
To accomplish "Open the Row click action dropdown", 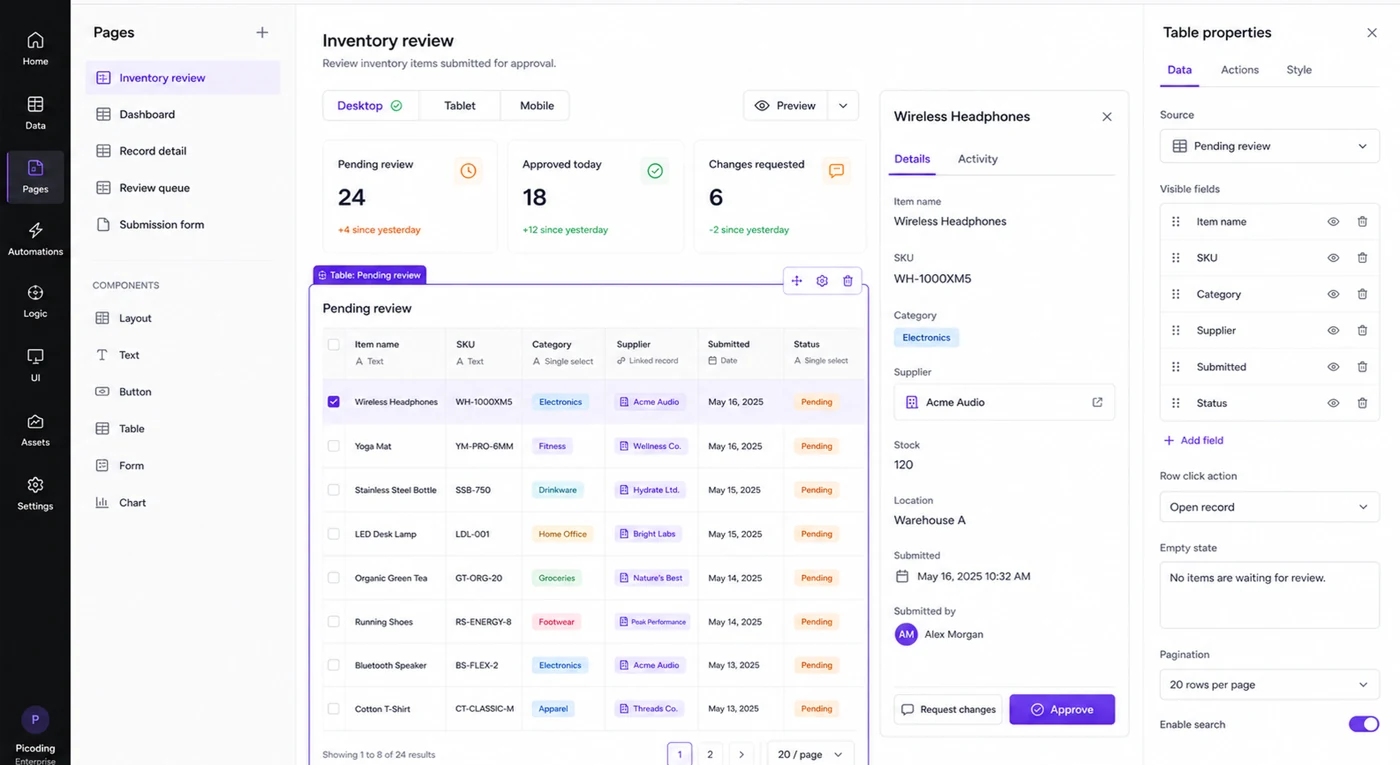I will click(1269, 507).
